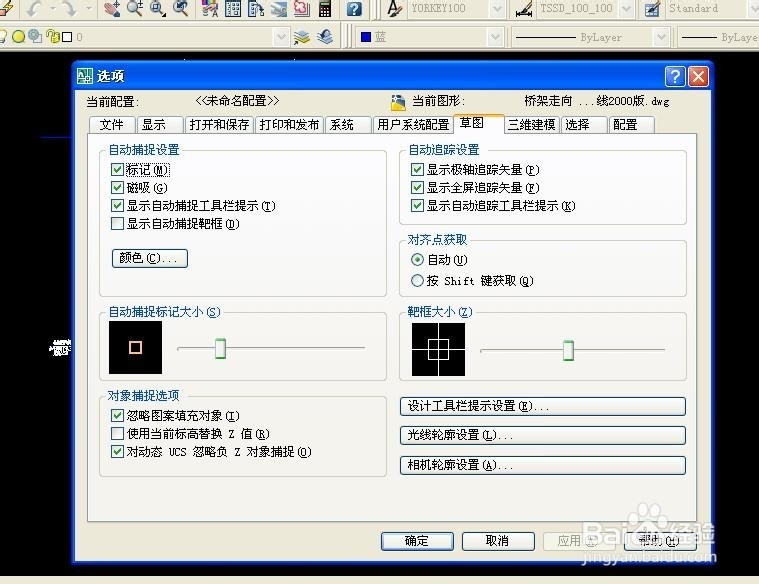This screenshot has width=759, height=584.
Task: Select the Zoom window tool
Action: (x=158, y=8)
